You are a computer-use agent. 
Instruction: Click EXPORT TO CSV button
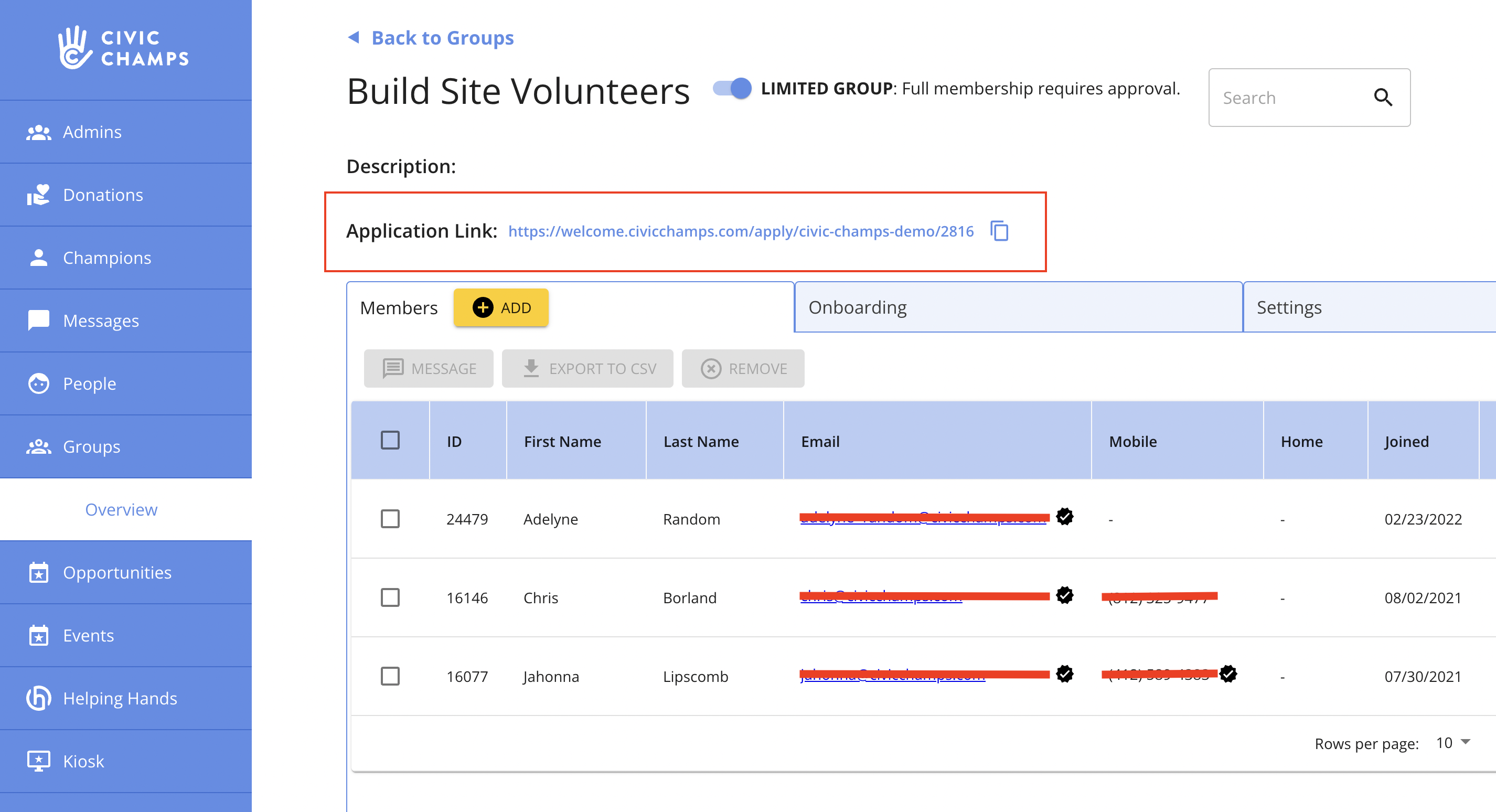tap(587, 368)
